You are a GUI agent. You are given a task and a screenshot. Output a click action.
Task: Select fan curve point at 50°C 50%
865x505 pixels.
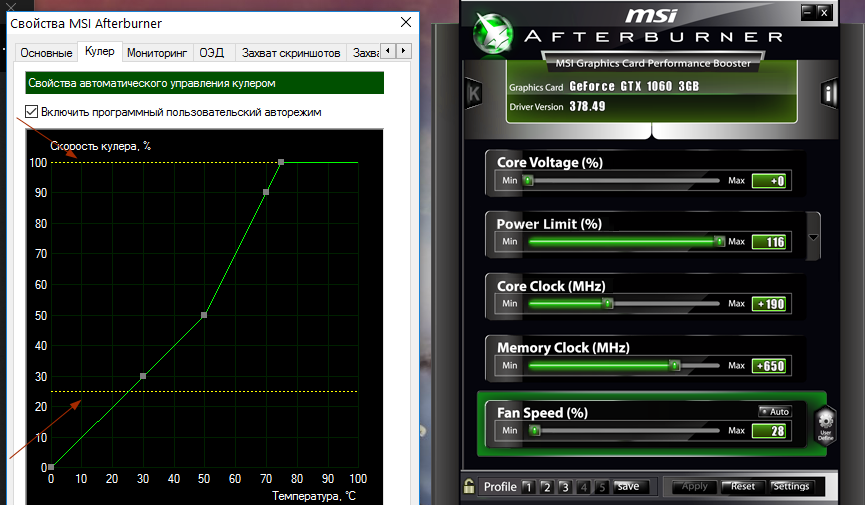pyautogui.click(x=204, y=315)
